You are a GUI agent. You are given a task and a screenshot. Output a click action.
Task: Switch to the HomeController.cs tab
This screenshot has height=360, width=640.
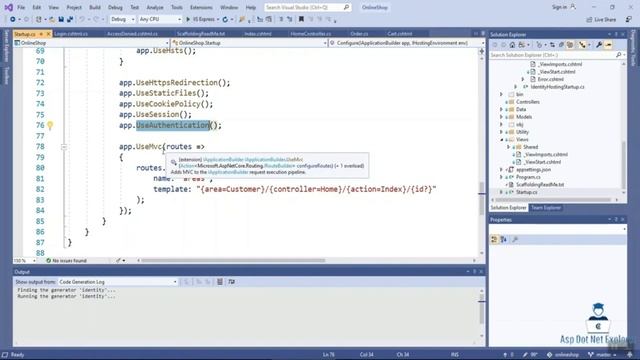[x=311, y=34]
